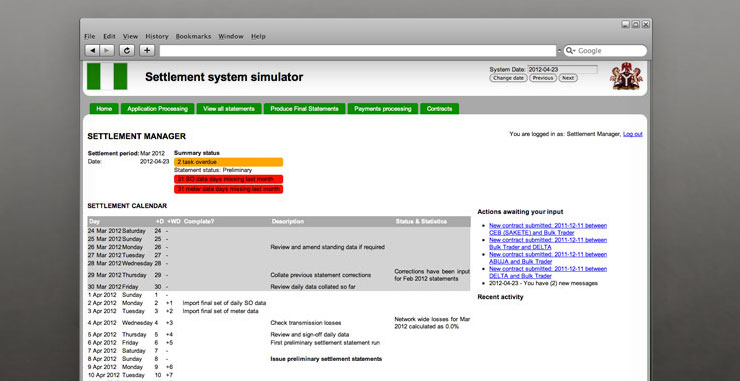
Task: Click the red '31 SO data days missing' bar
Action: tap(228, 179)
